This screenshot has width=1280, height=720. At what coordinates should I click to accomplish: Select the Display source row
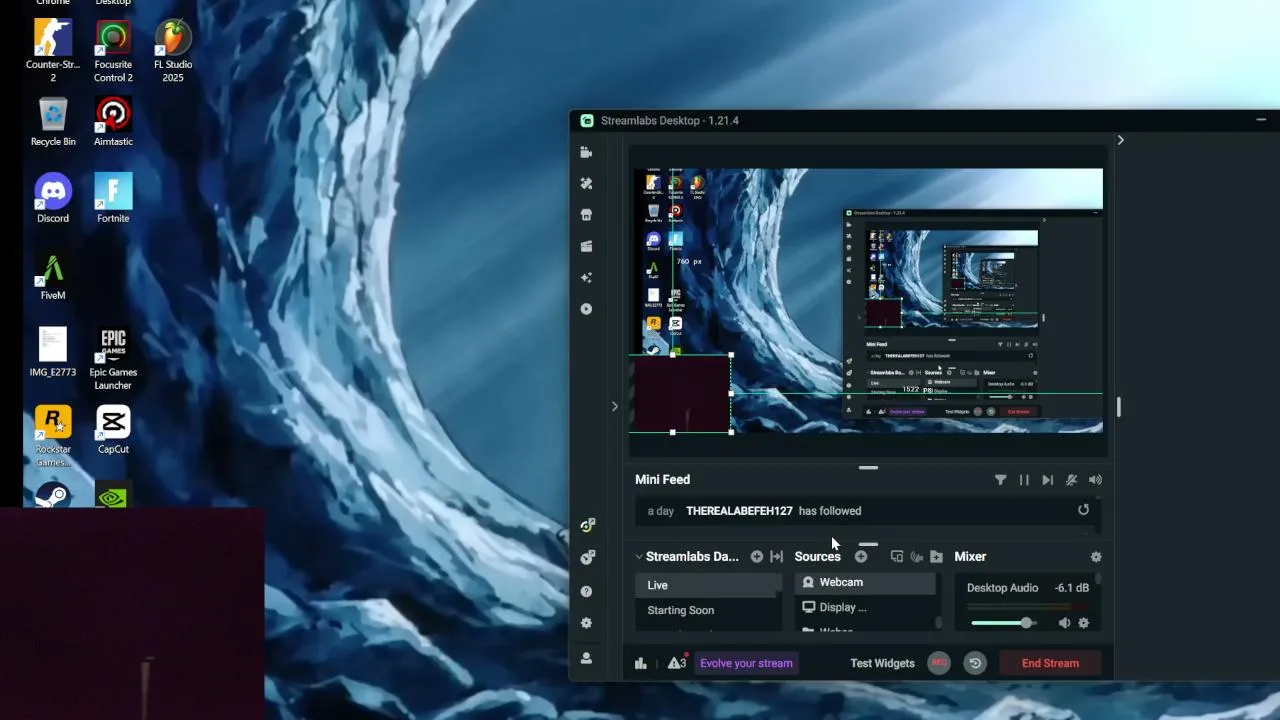coord(865,607)
